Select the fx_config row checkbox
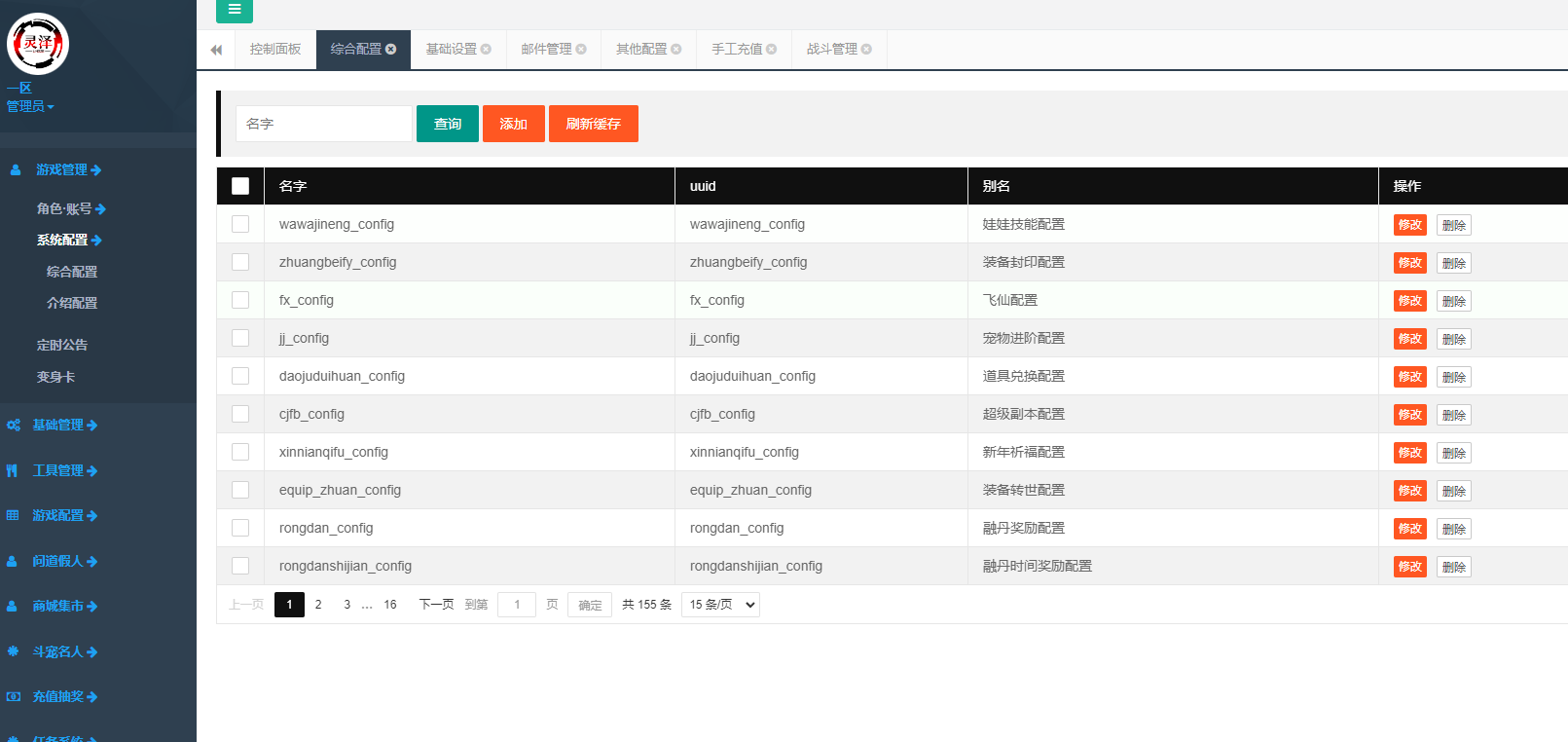This screenshot has width=1568, height=742. pos(240,301)
